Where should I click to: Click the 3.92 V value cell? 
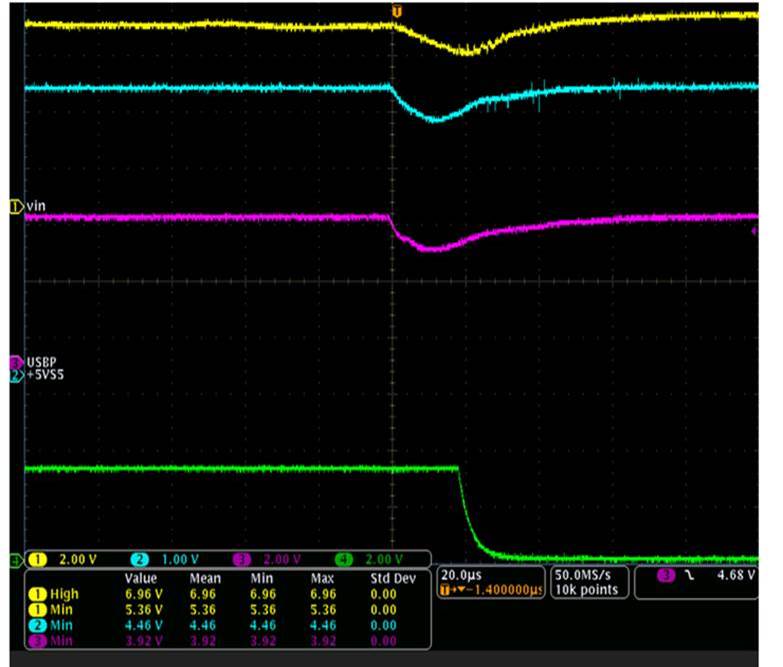(144, 641)
